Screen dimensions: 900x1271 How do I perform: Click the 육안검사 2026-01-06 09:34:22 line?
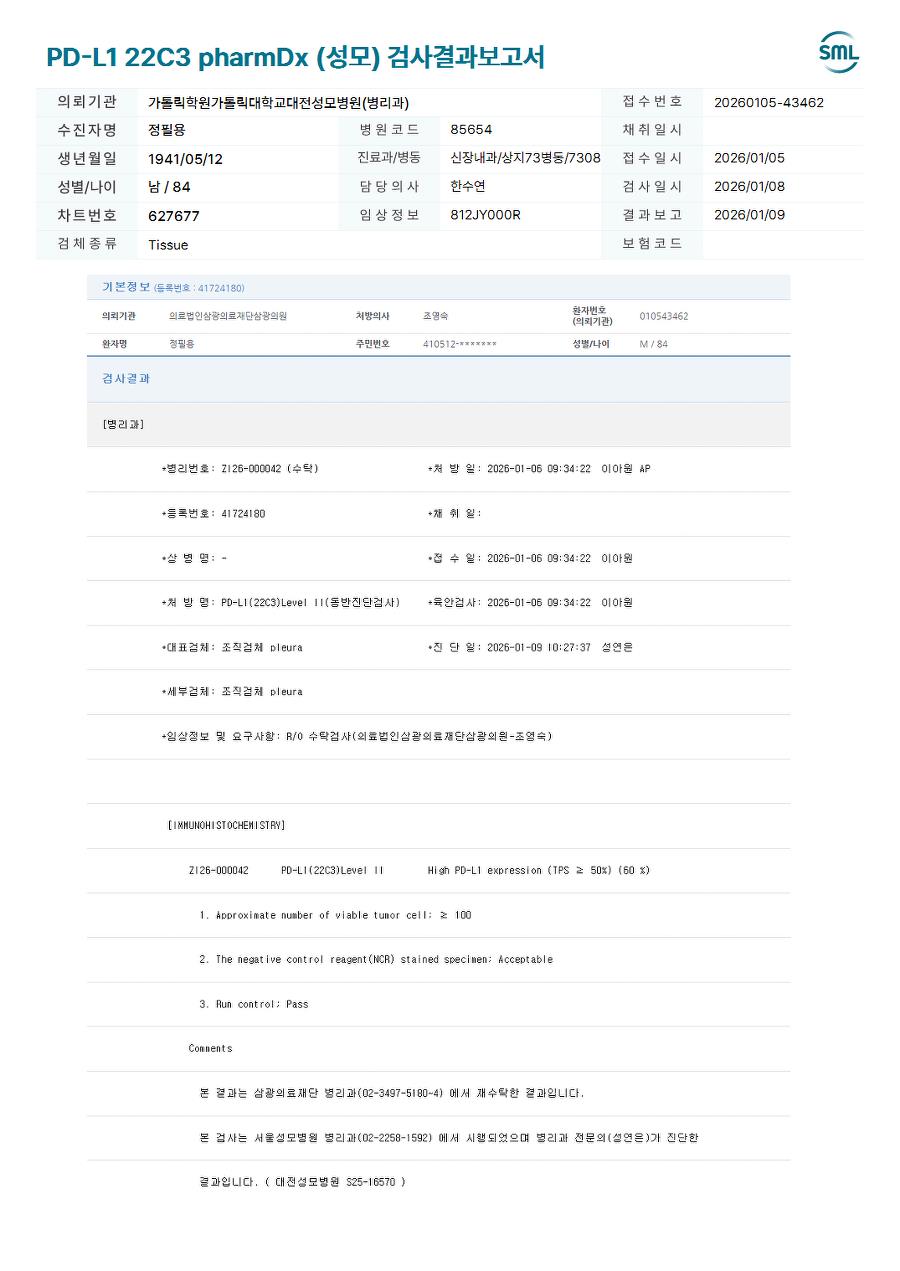tap(530, 603)
